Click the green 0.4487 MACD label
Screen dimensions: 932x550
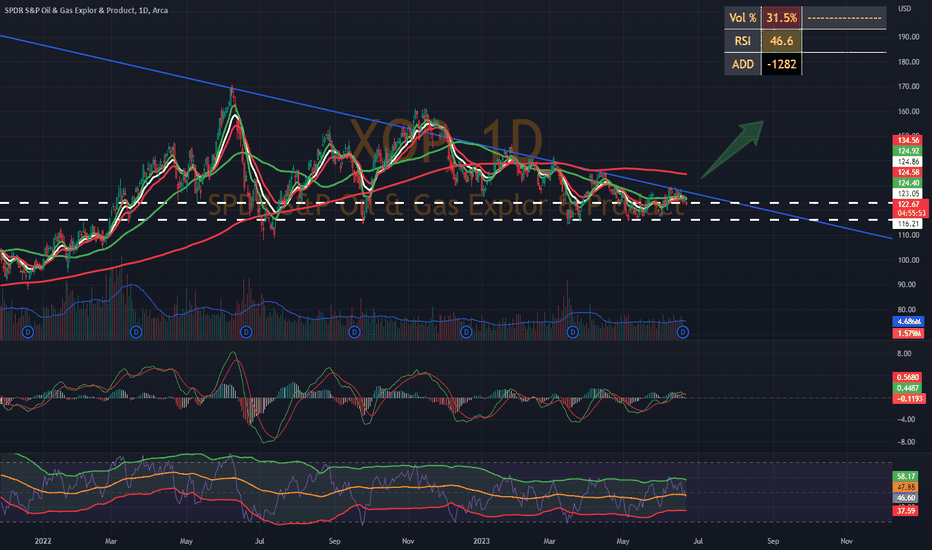908,388
